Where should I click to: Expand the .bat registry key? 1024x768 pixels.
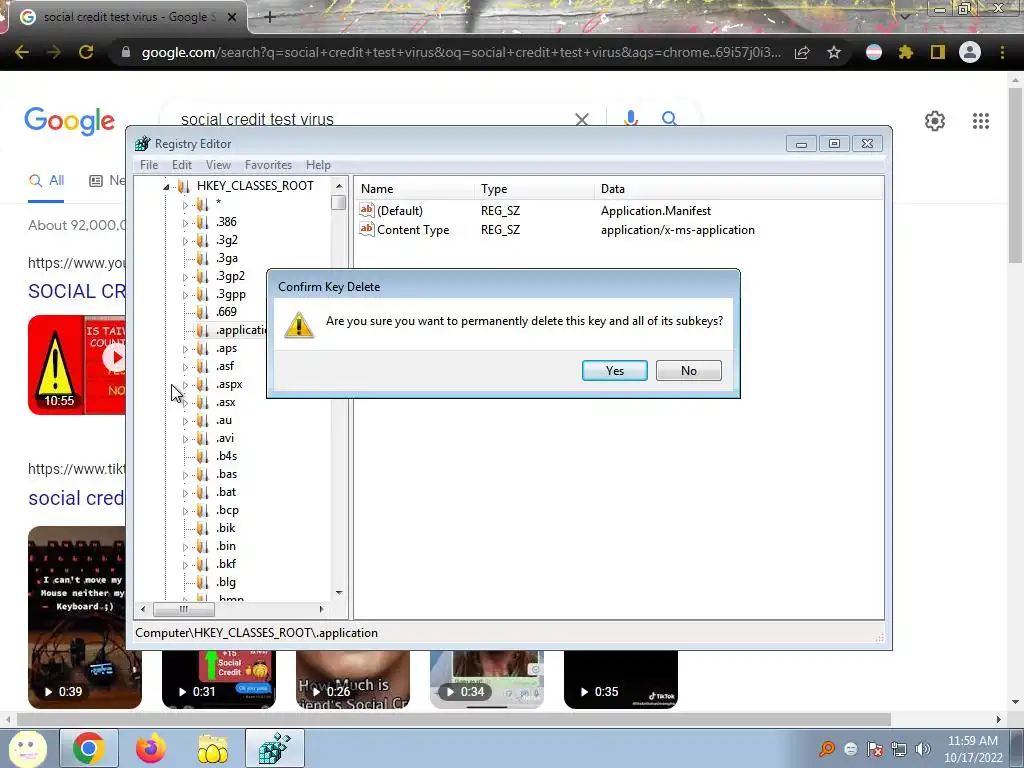(185, 493)
